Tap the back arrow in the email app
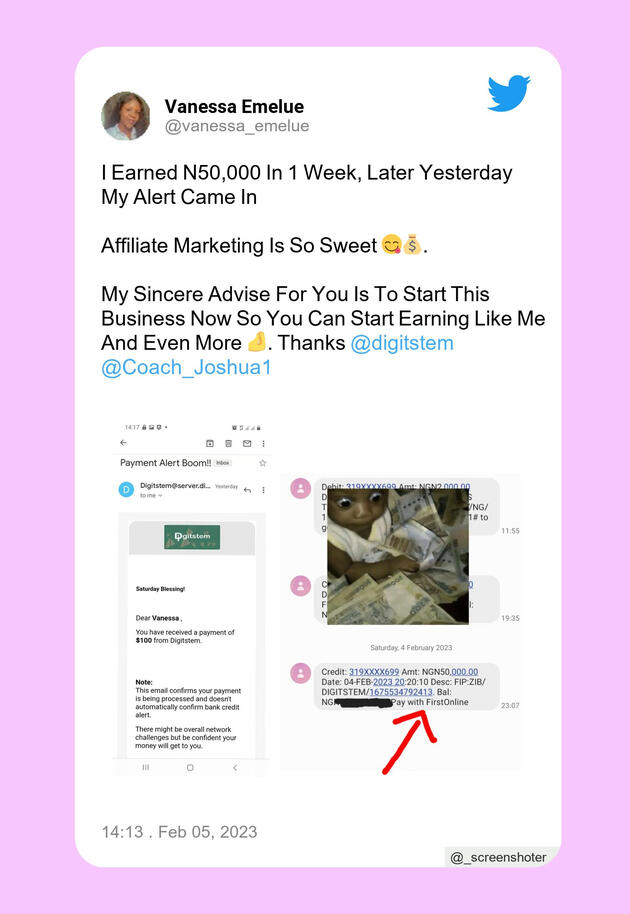Viewport: 630px width, 914px height. point(124,443)
